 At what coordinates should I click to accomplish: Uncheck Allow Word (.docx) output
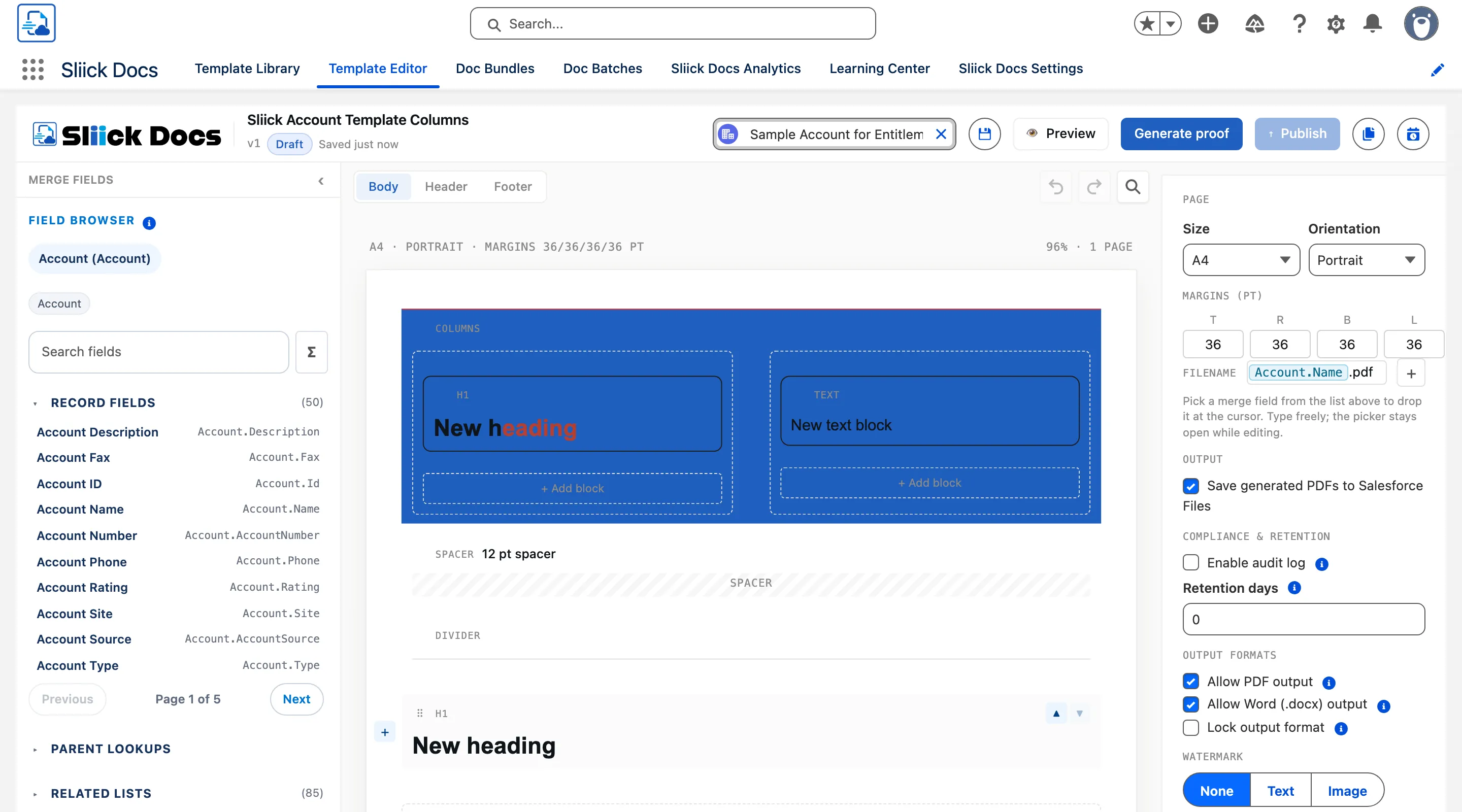1191,704
